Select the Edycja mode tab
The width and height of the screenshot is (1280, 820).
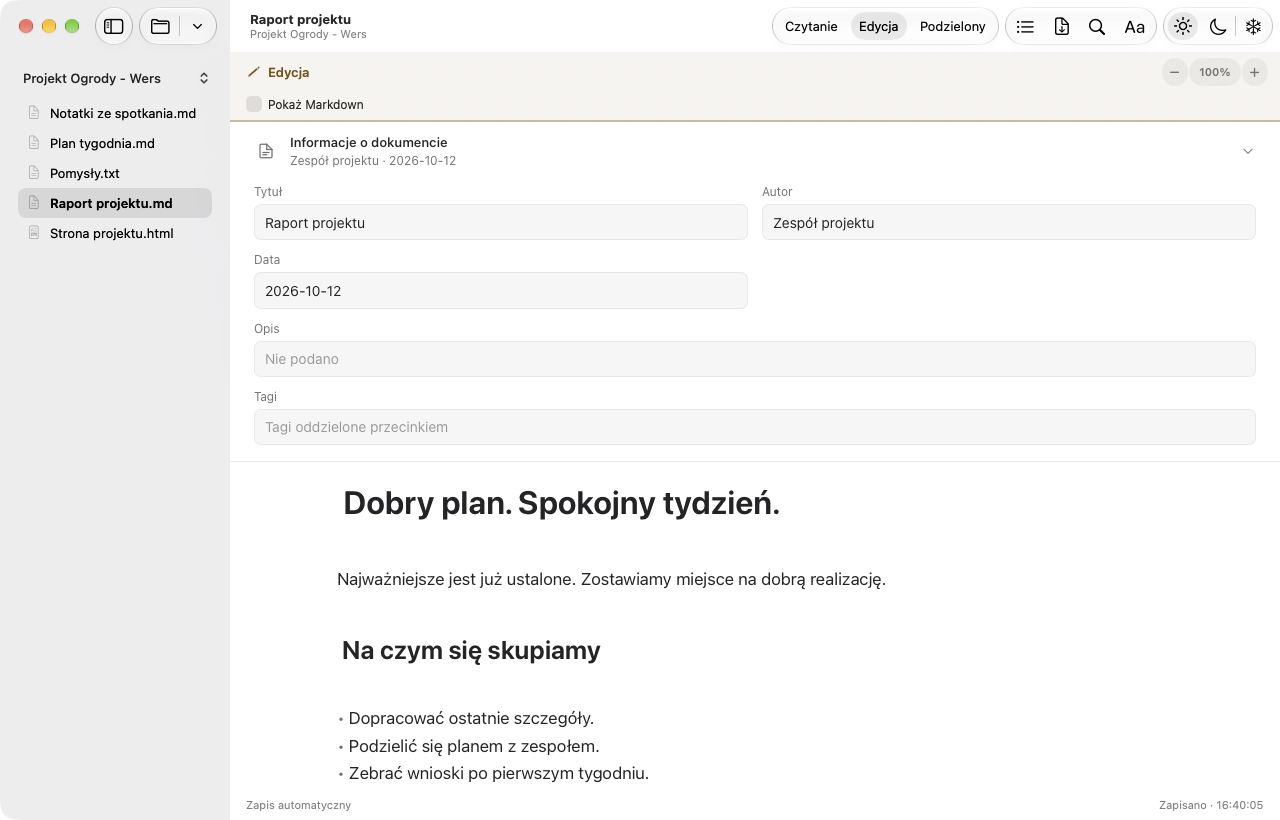coord(879,27)
